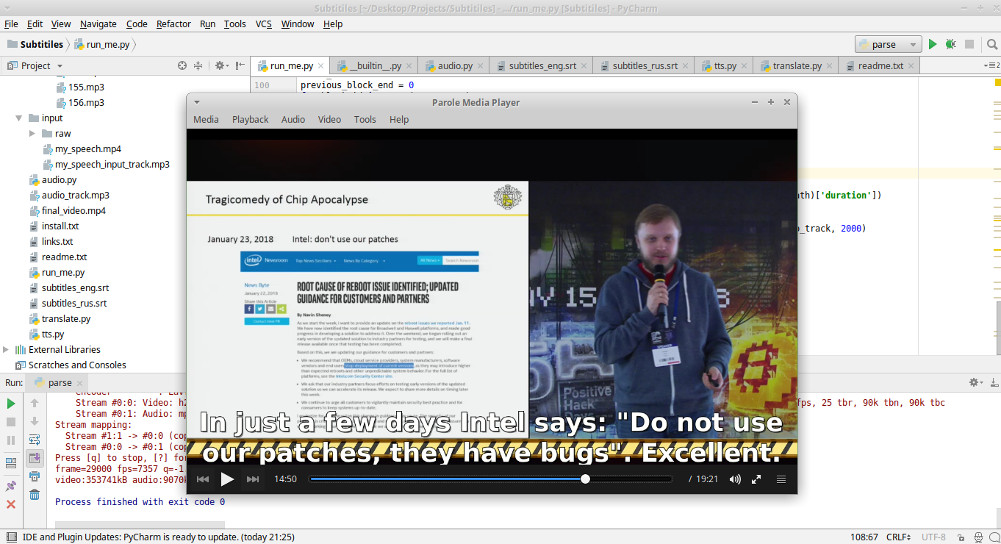
Task: Open the Project view selector dropdown
Action: 60,66
